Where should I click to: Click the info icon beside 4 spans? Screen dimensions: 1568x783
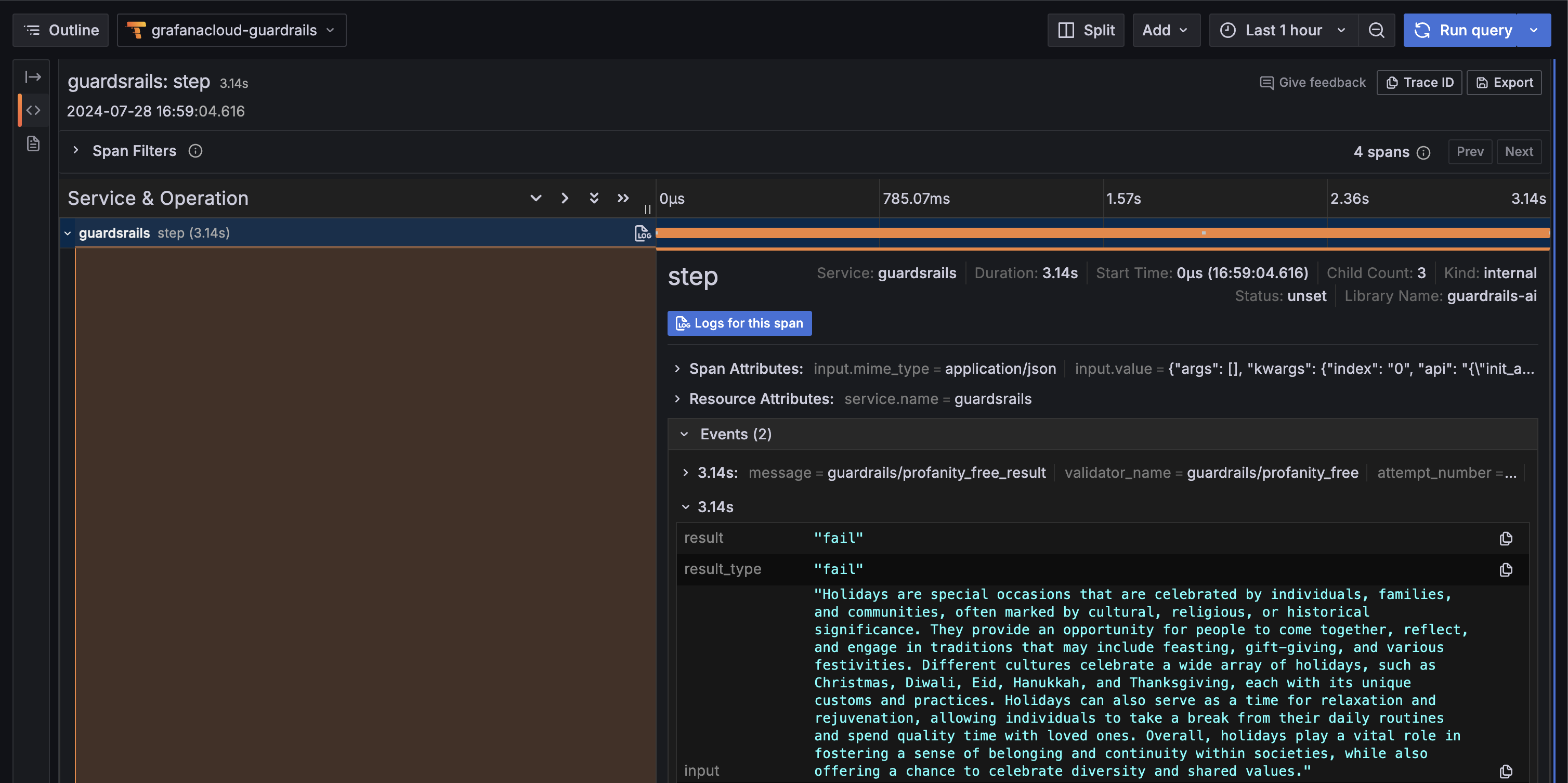tap(1423, 152)
